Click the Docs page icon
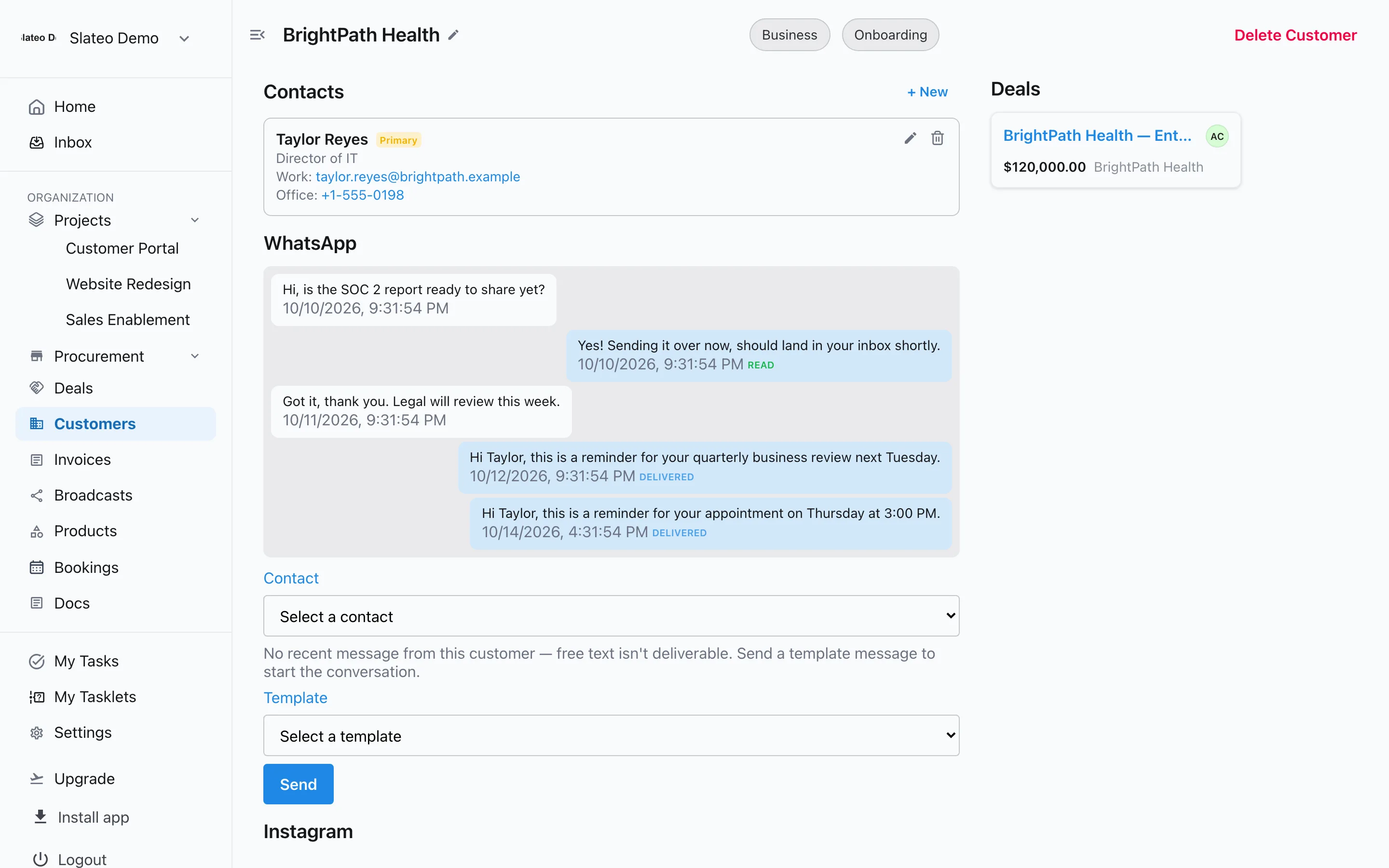 click(x=37, y=603)
